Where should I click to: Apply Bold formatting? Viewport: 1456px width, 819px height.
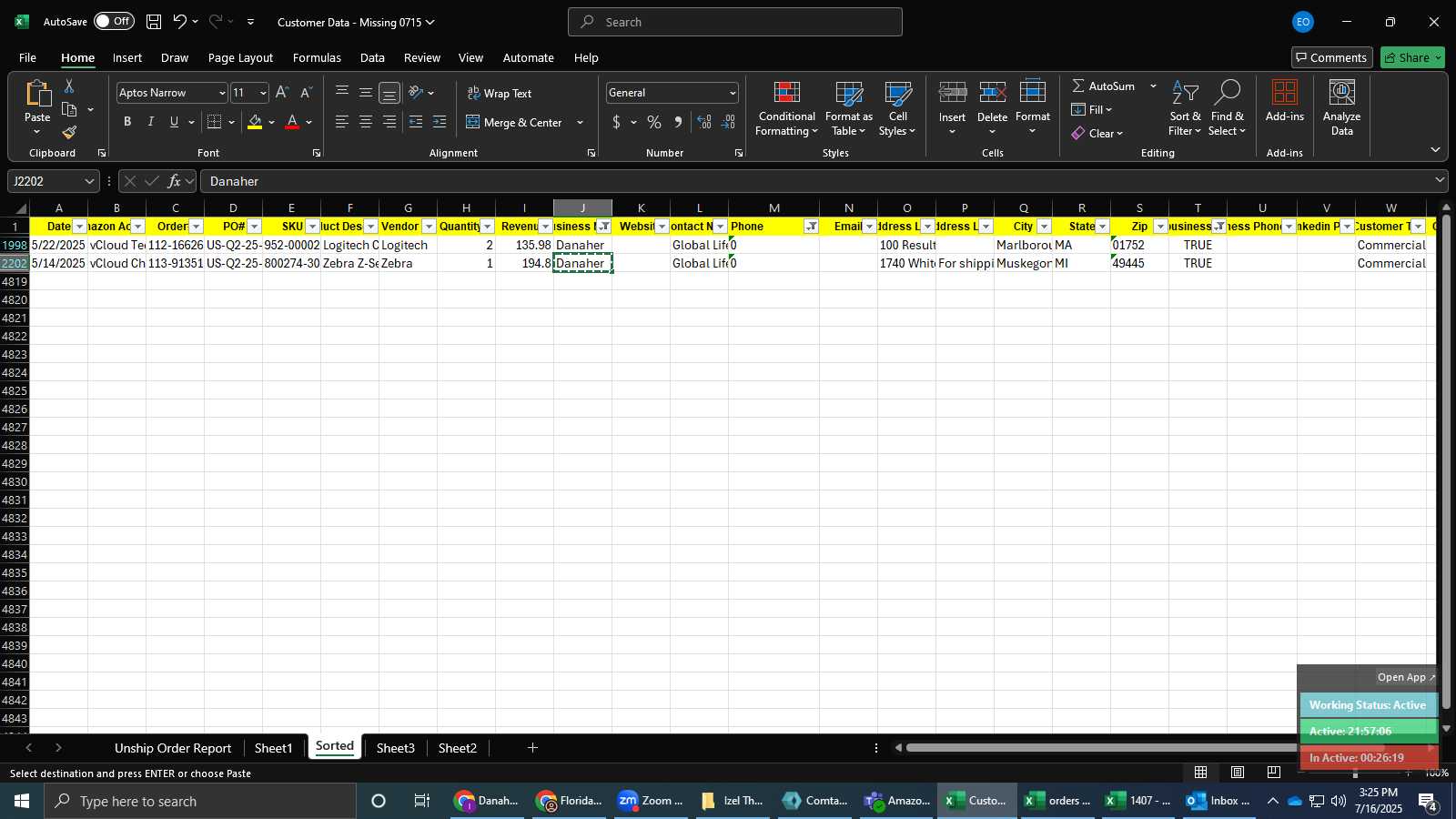(127, 122)
